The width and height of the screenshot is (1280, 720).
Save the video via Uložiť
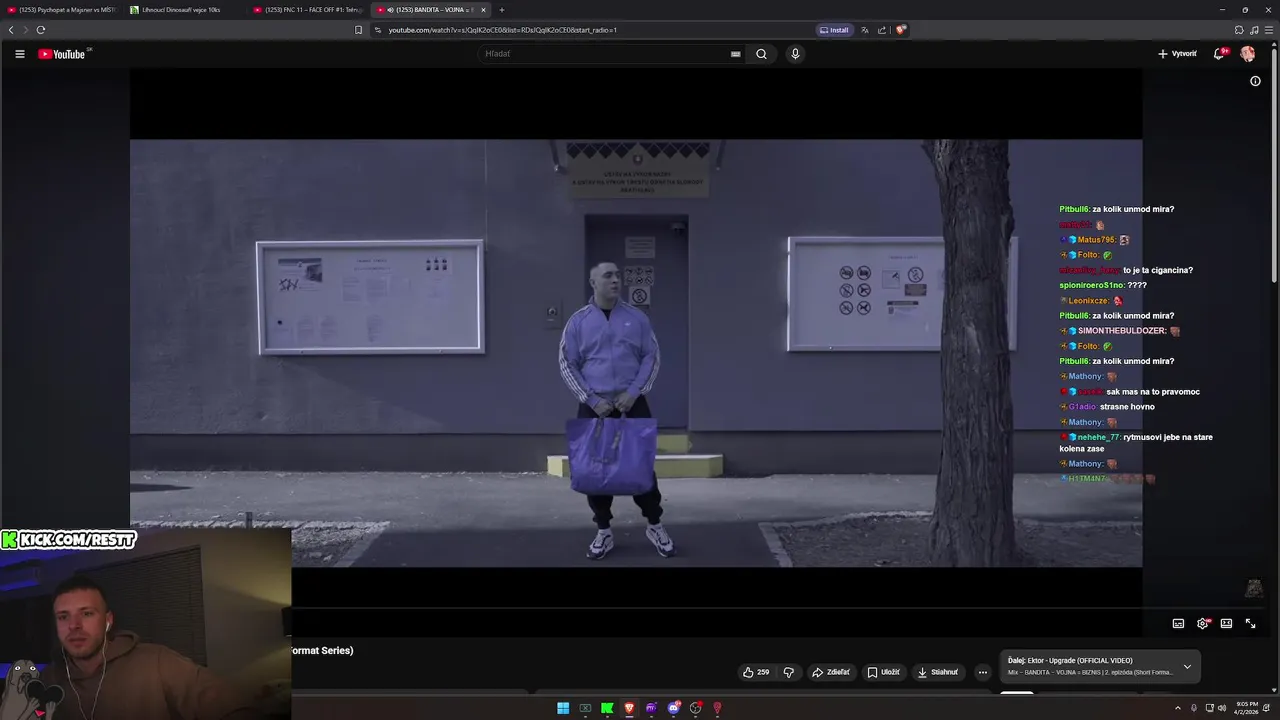pyautogui.click(x=883, y=672)
